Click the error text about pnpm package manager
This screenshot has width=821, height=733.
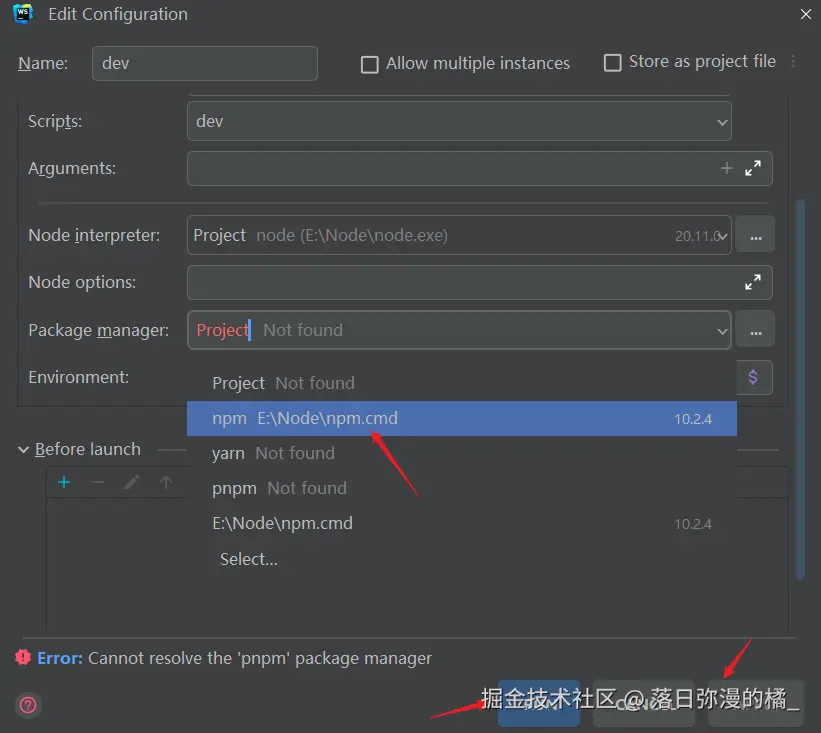click(260, 658)
